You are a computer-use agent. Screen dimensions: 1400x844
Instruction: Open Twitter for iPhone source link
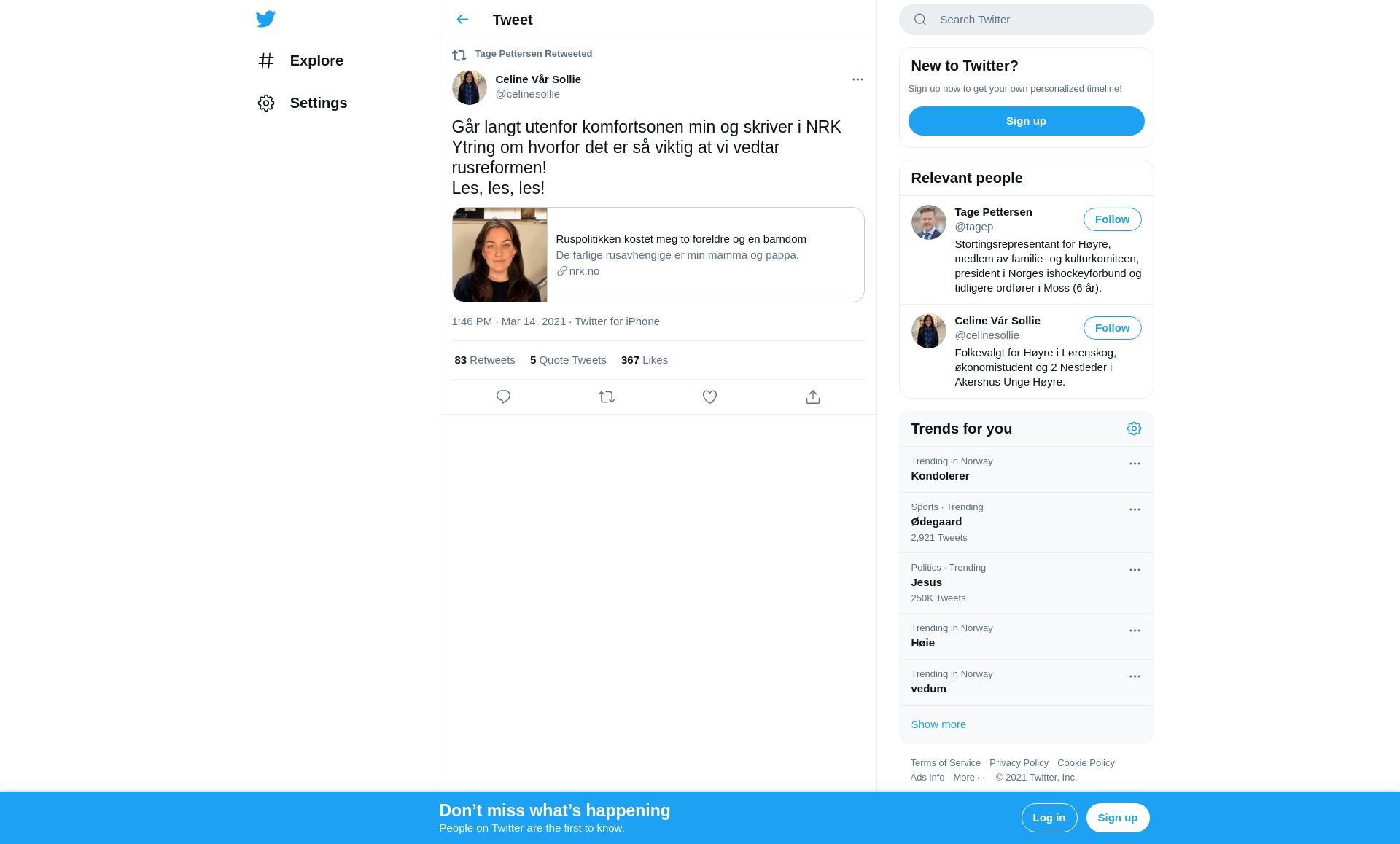pos(617,321)
